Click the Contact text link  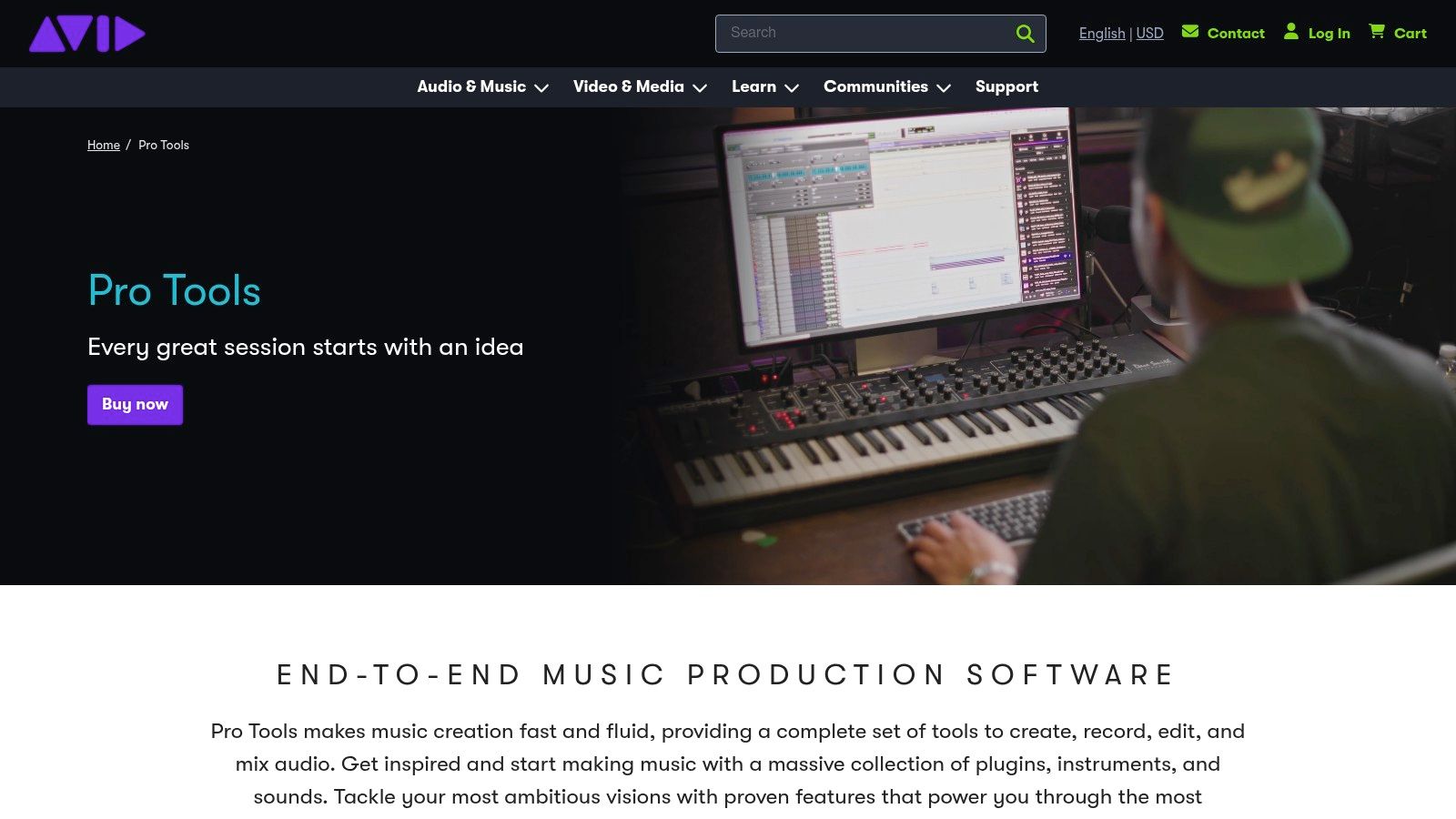[1236, 33]
